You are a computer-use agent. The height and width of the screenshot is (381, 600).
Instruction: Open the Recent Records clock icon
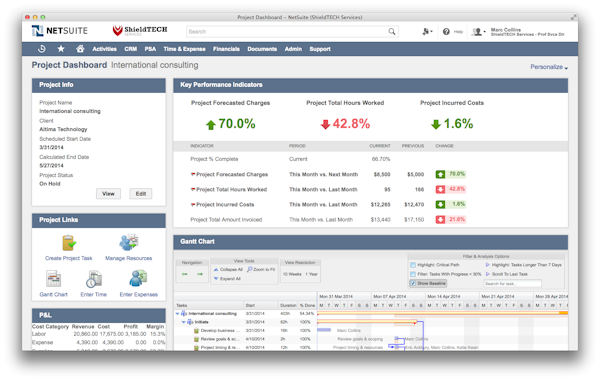pos(42,49)
